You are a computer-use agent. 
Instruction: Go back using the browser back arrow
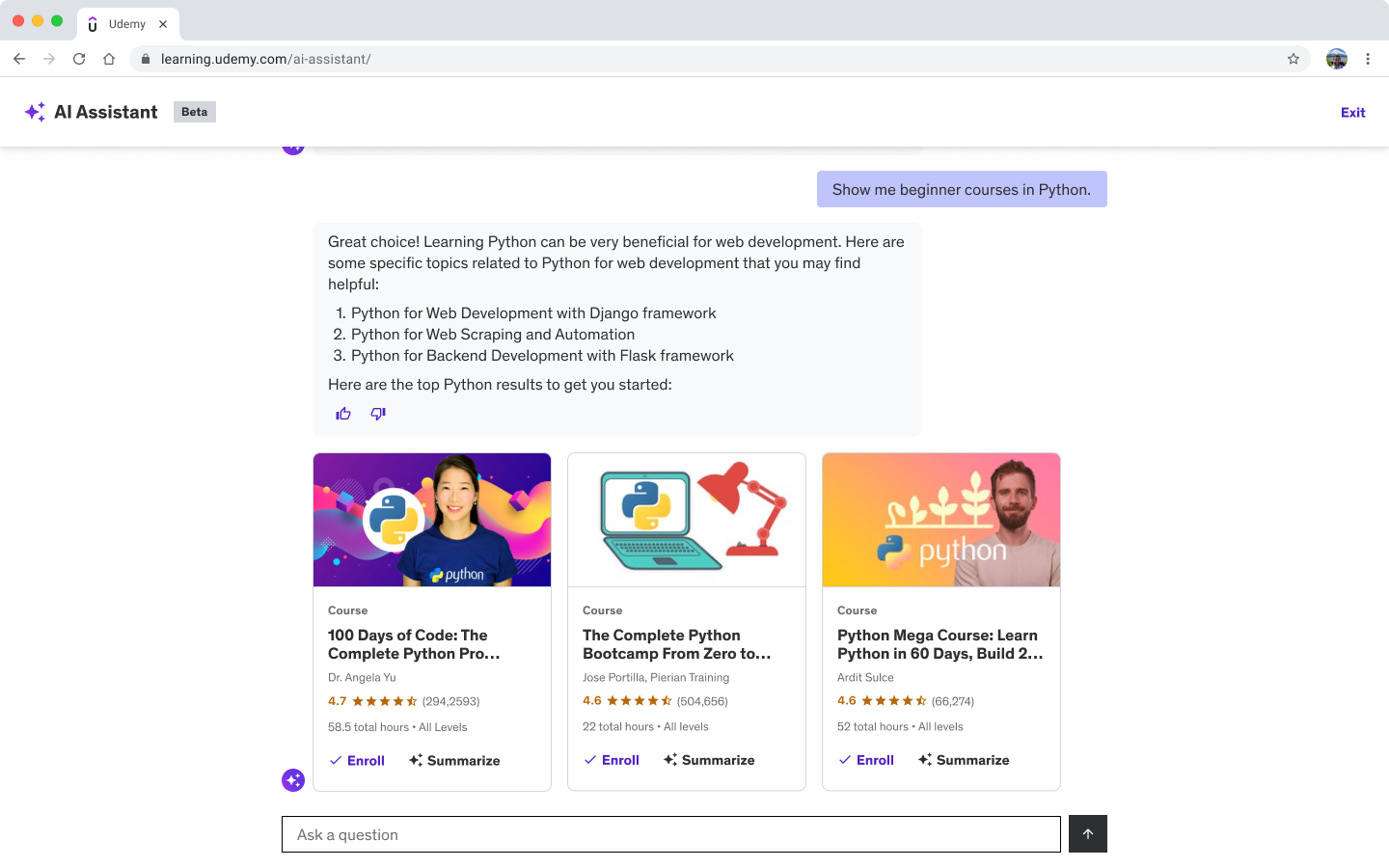click(x=19, y=58)
